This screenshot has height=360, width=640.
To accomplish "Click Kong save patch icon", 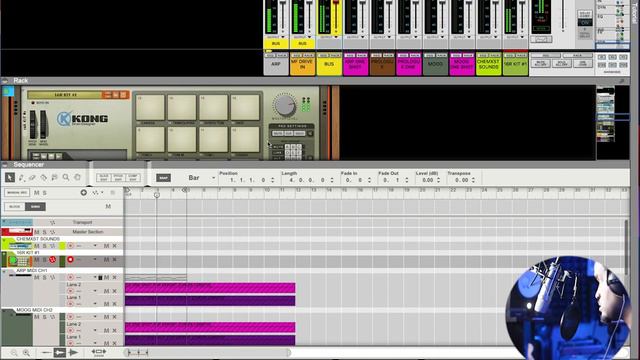I will click(123, 95).
